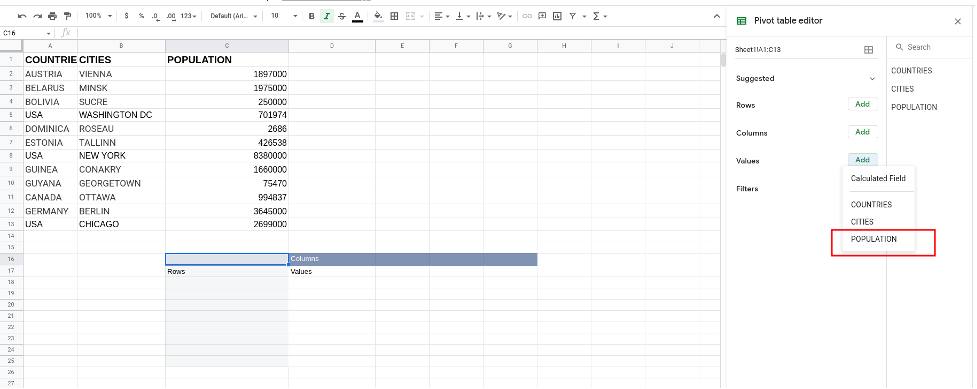The height and width of the screenshot is (389, 977).
Task: Select the cell containing VIENNA
Action: (122, 74)
